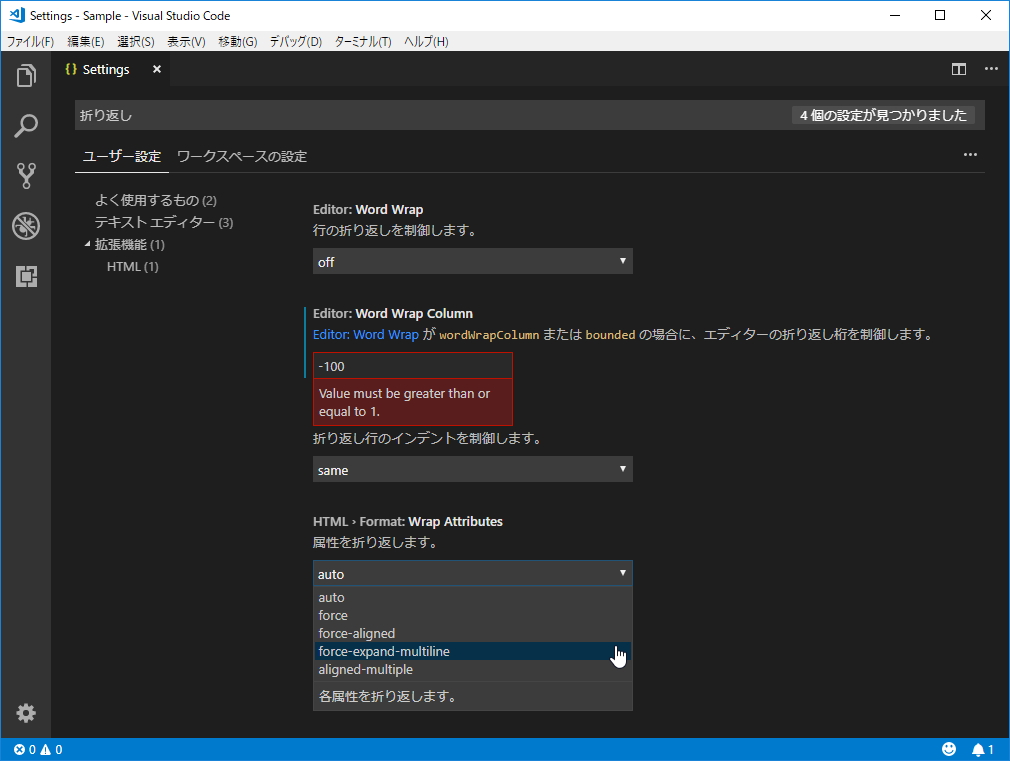The image size is (1010, 761).
Task: Select テキスト エディター (3) in settings tree
Action: pyautogui.click(x=164, y=222)
